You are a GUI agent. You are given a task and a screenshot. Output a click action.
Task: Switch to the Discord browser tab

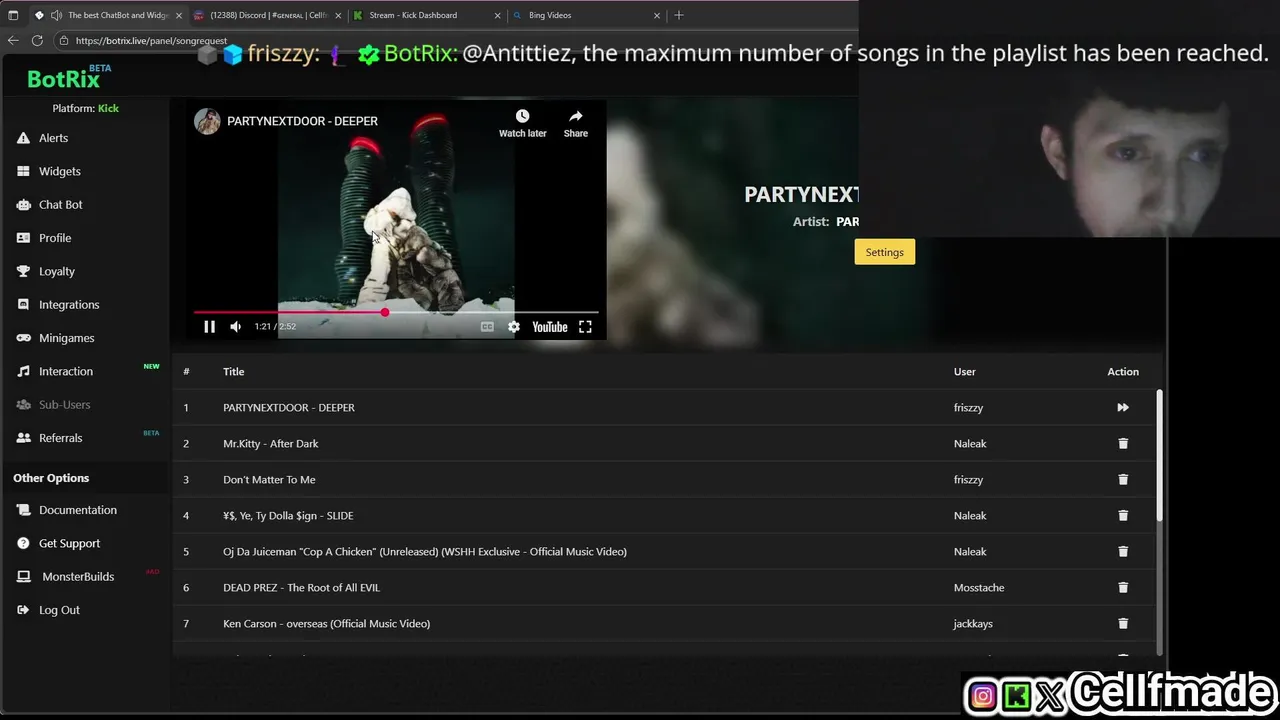(x=265, y=15)
